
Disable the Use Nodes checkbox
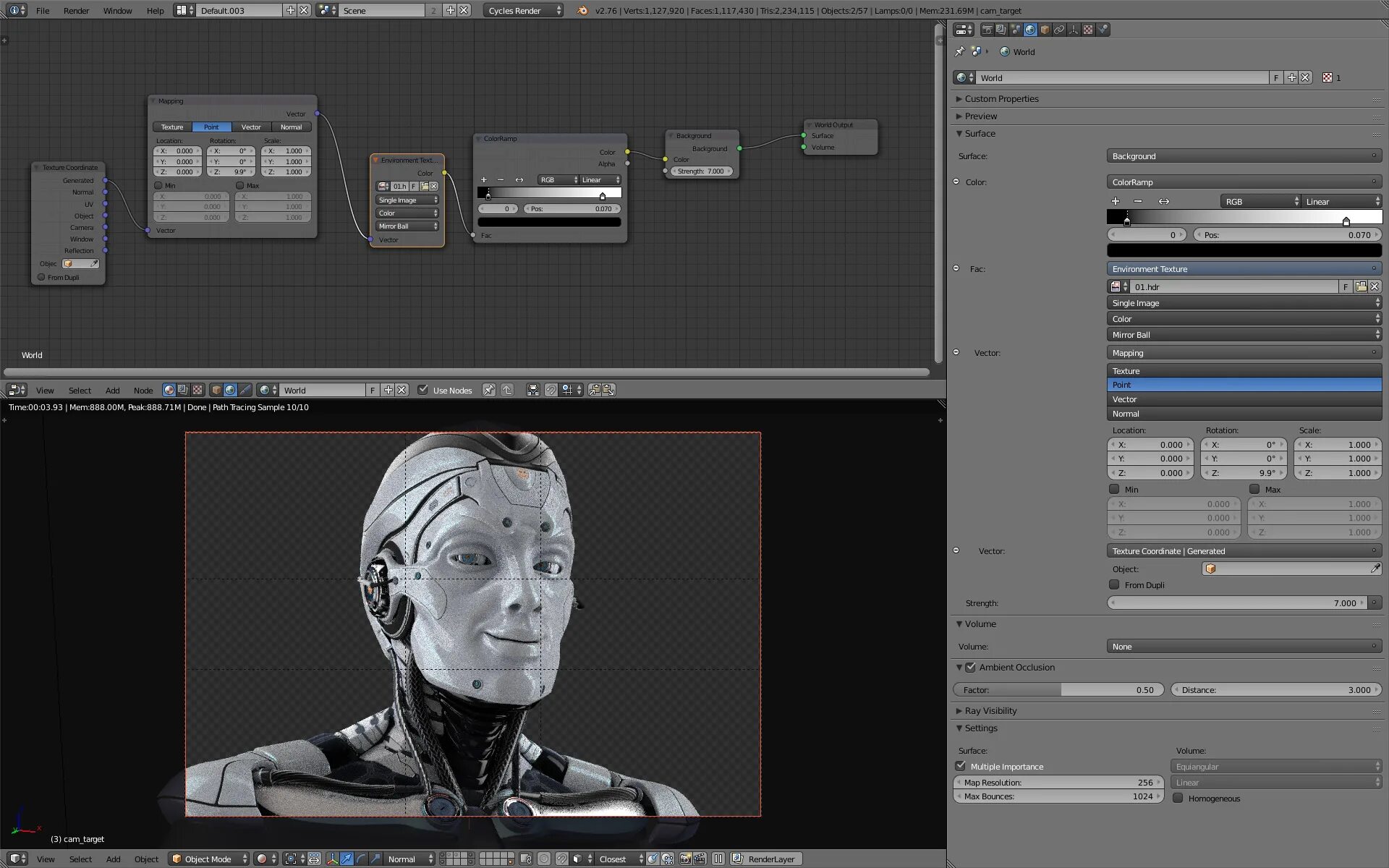click(x=423, y=390)
